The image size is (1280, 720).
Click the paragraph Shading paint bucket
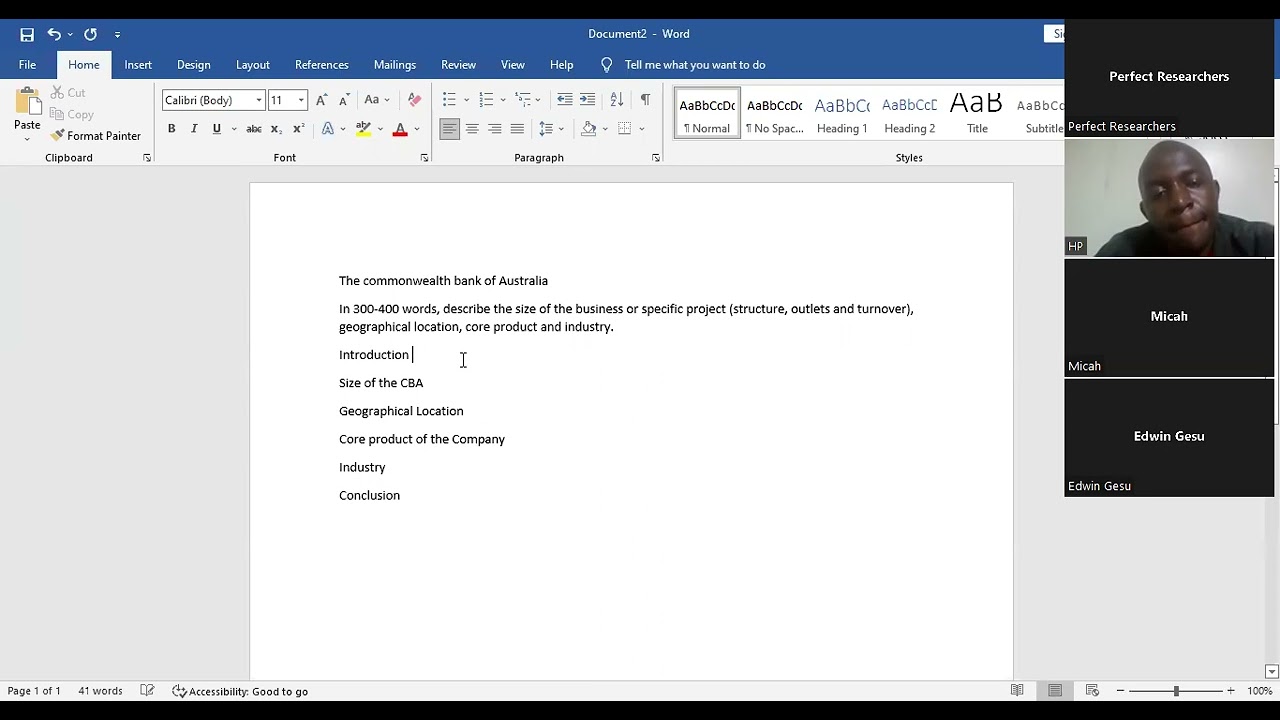click(589, 129)
